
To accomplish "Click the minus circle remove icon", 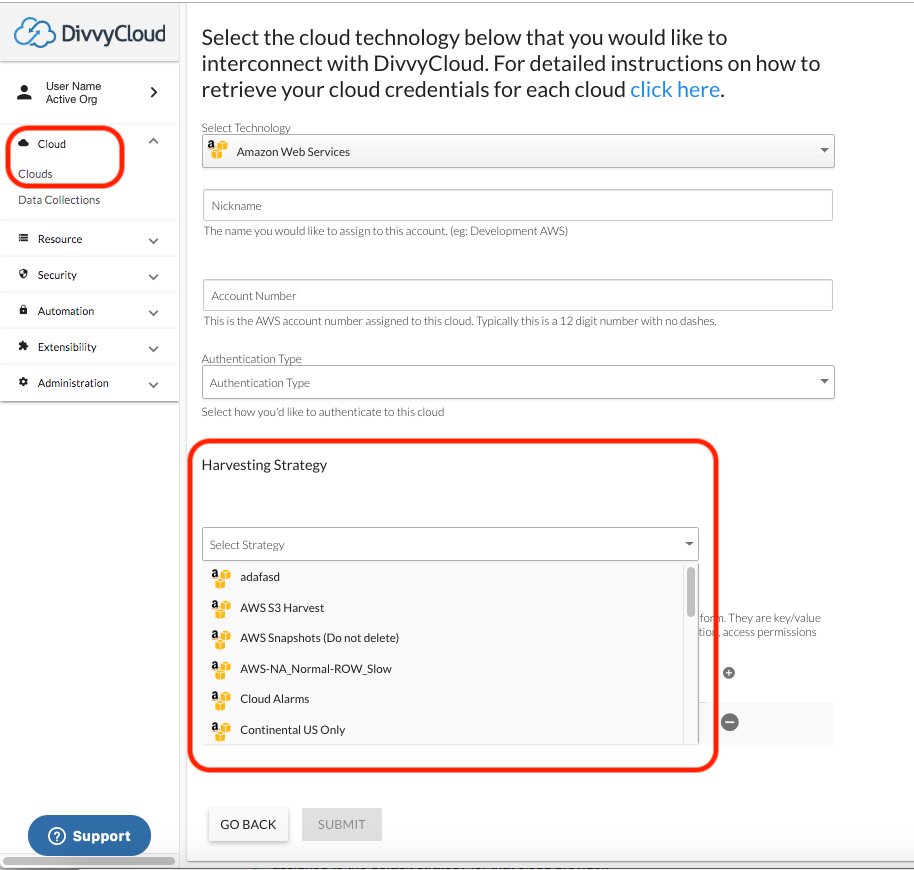I will point(730,722).
